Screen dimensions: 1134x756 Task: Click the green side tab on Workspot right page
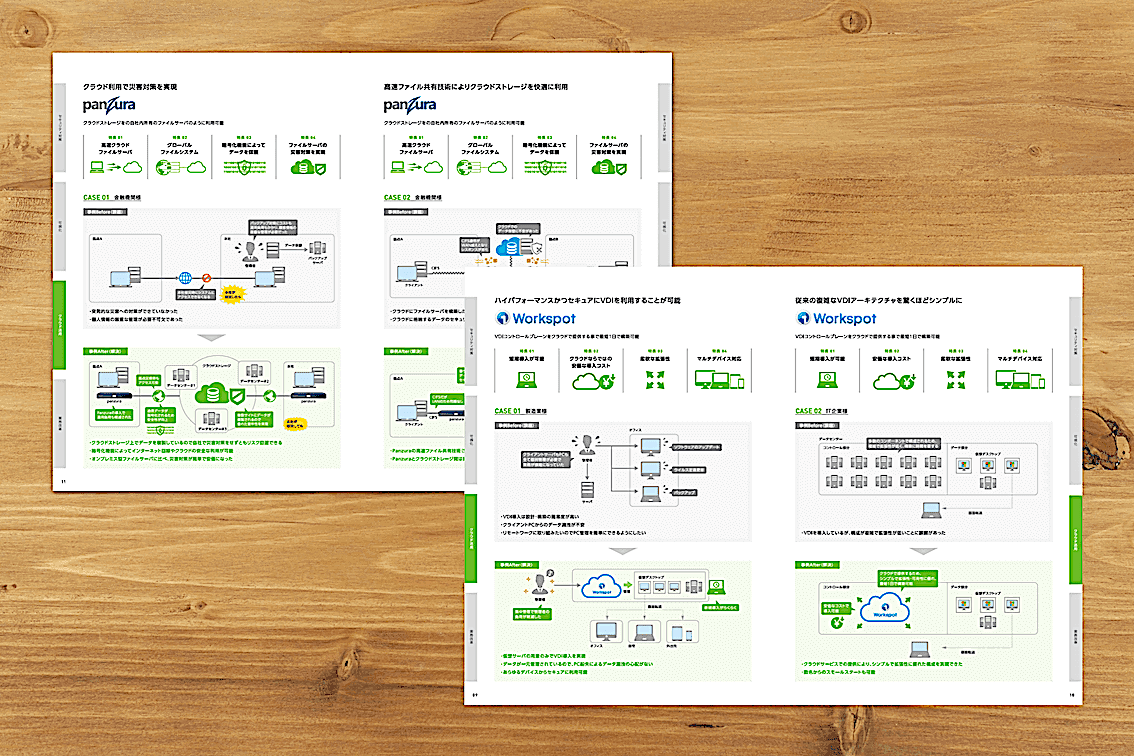pyautogui.click(x=1075, y=538)
